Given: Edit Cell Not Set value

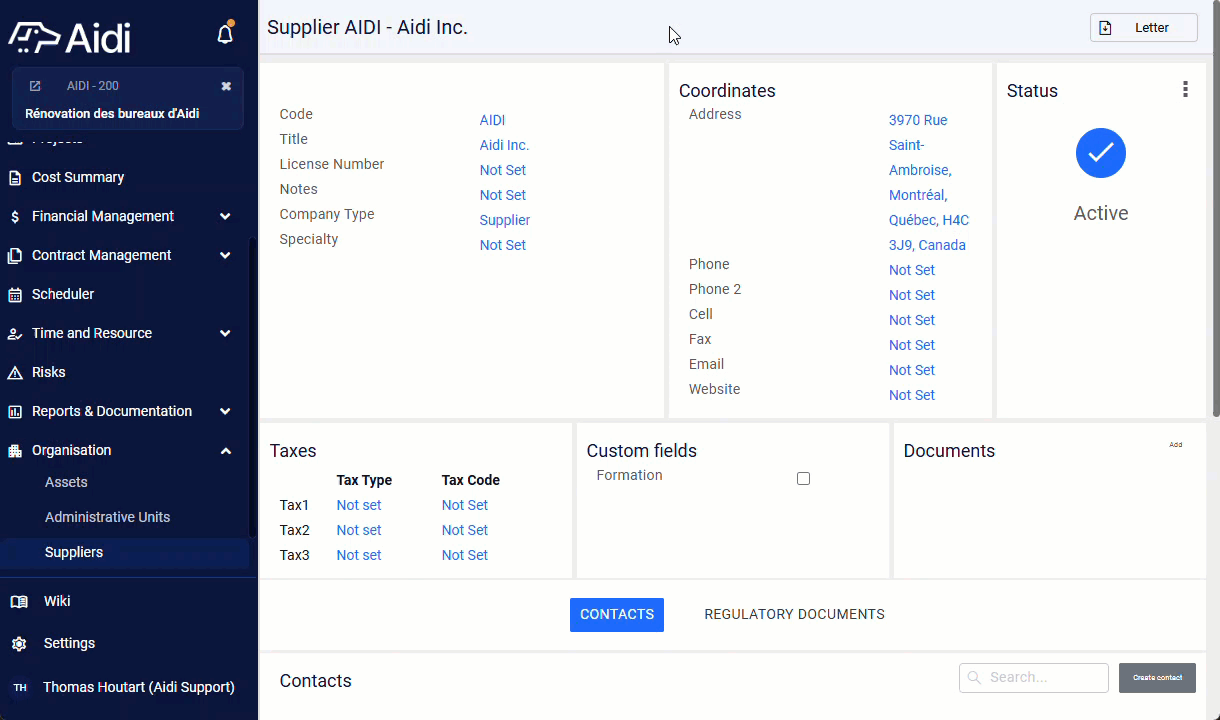Looking at the screenshot, I should point(912,320).
